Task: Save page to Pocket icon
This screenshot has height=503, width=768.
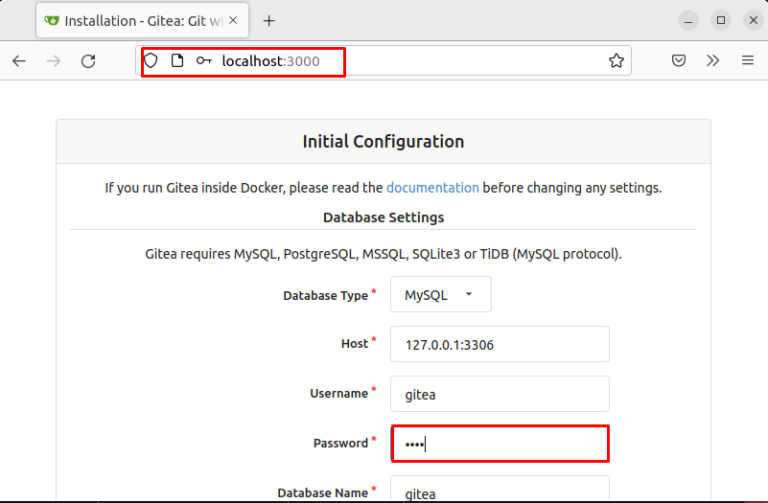Action: click(x=678, y=61)
